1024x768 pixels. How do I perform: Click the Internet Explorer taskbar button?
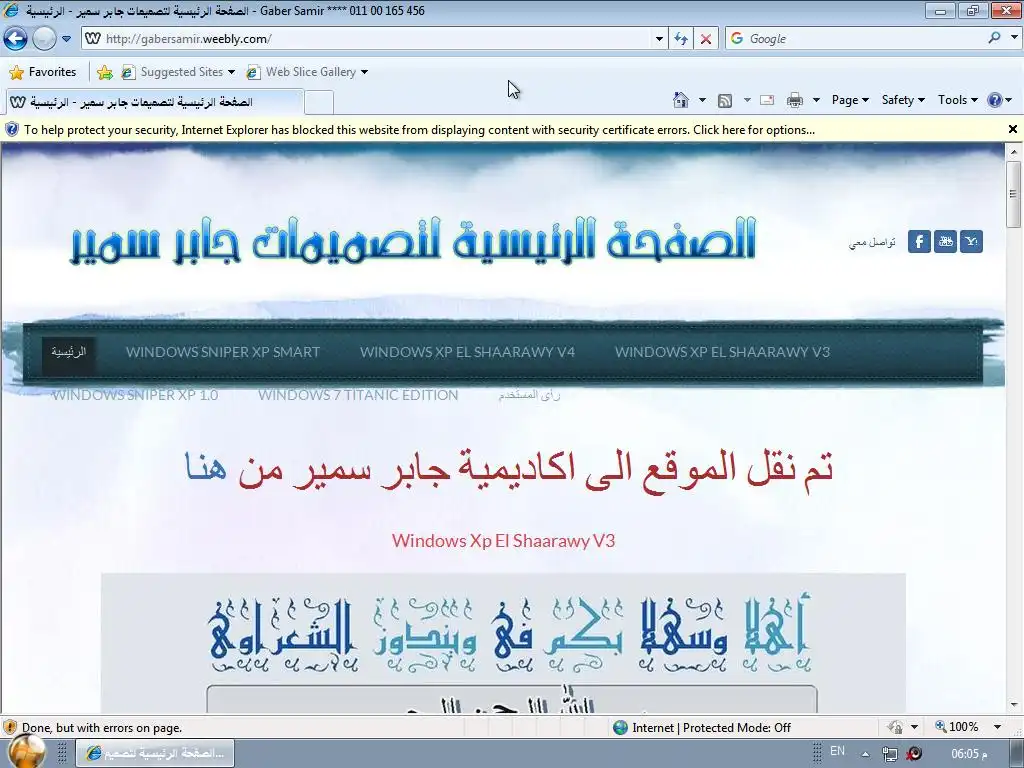155,754
